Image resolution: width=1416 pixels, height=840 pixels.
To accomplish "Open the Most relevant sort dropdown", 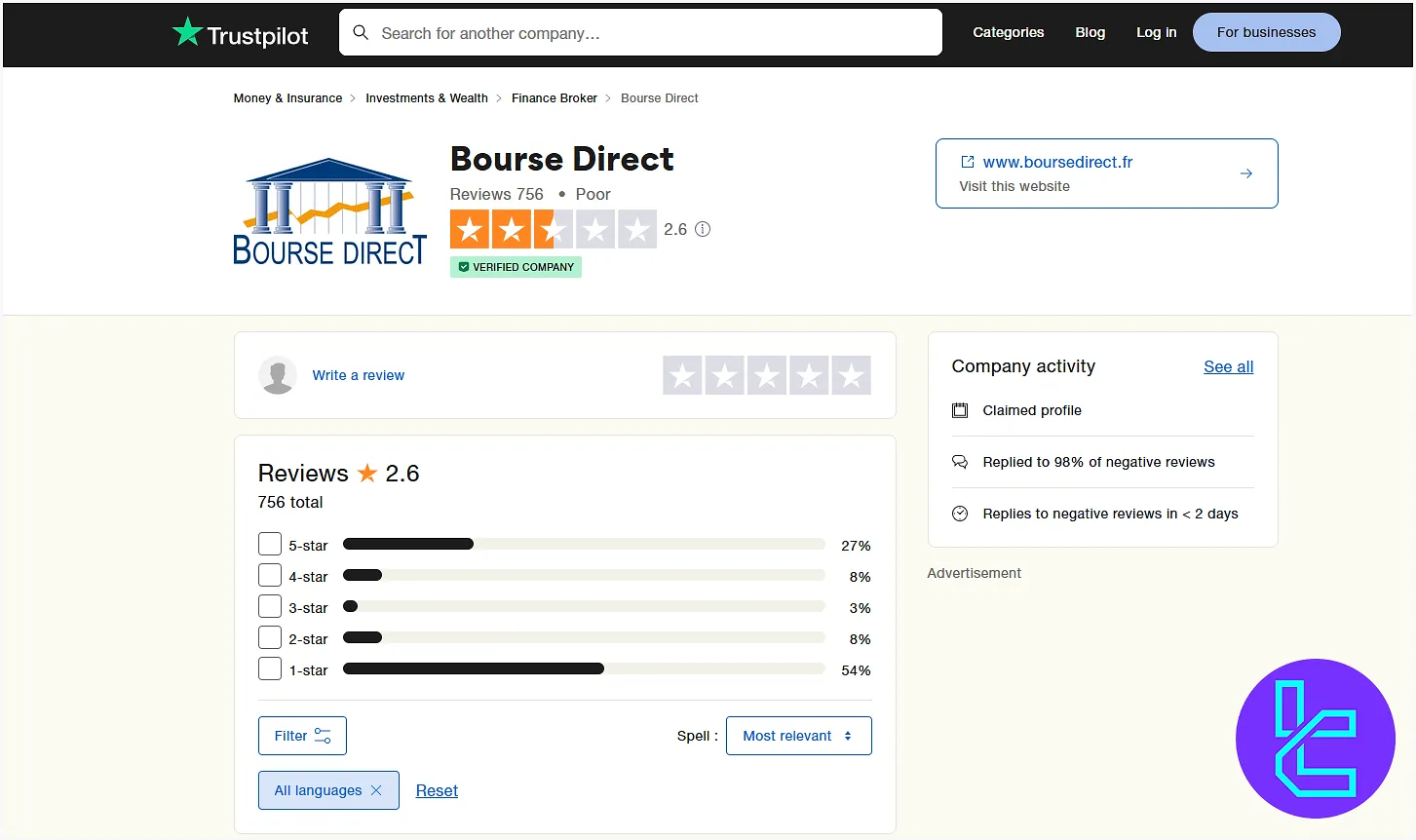I will (798, 736).
